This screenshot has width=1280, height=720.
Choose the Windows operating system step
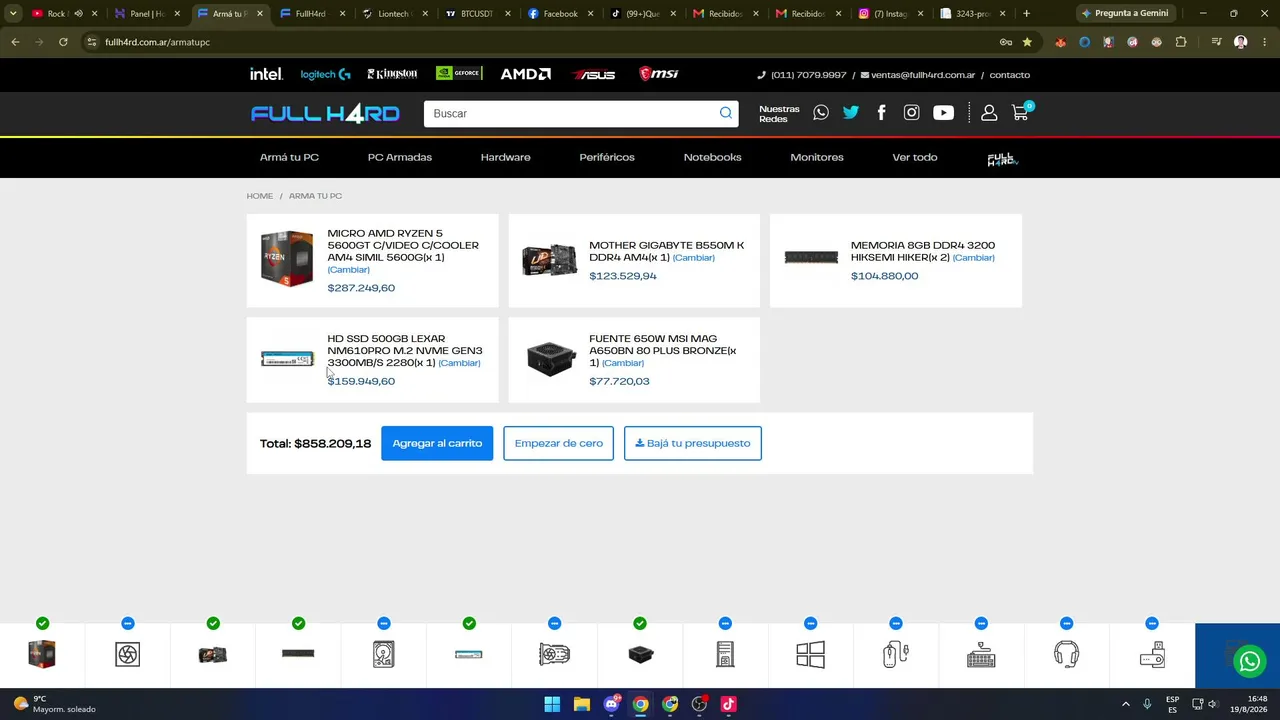[x=811, y=655]
